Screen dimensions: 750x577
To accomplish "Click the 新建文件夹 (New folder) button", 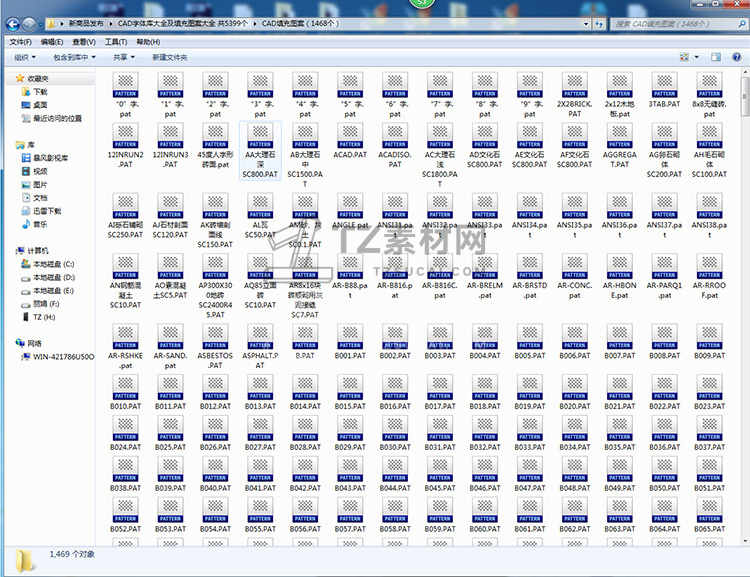I will click(169, 58).
